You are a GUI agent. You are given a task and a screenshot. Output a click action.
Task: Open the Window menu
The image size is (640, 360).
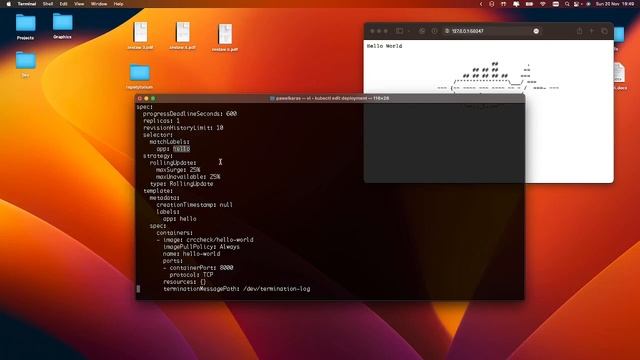pyautogui.click(x=99, y=4)
